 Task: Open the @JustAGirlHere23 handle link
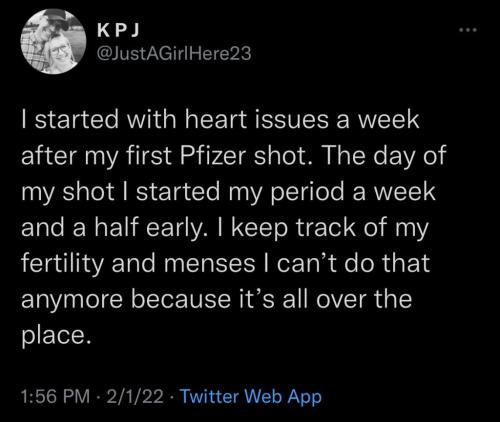174,54
